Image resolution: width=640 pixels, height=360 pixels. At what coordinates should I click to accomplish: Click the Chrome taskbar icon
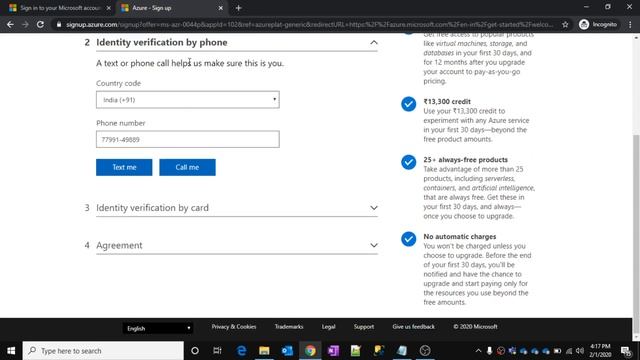[x=310, y=351]
